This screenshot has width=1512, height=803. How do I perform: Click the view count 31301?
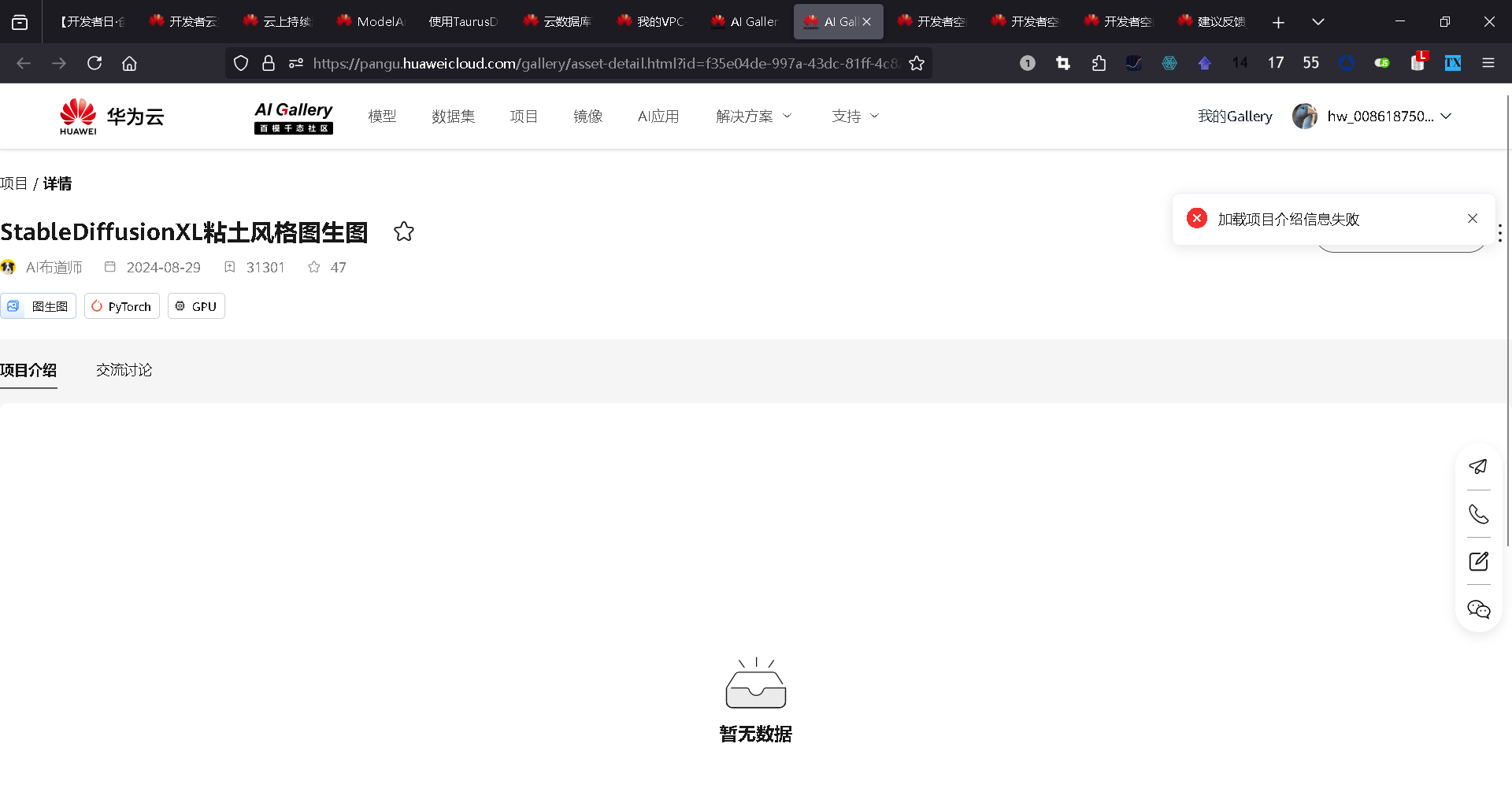coord(265,268)
